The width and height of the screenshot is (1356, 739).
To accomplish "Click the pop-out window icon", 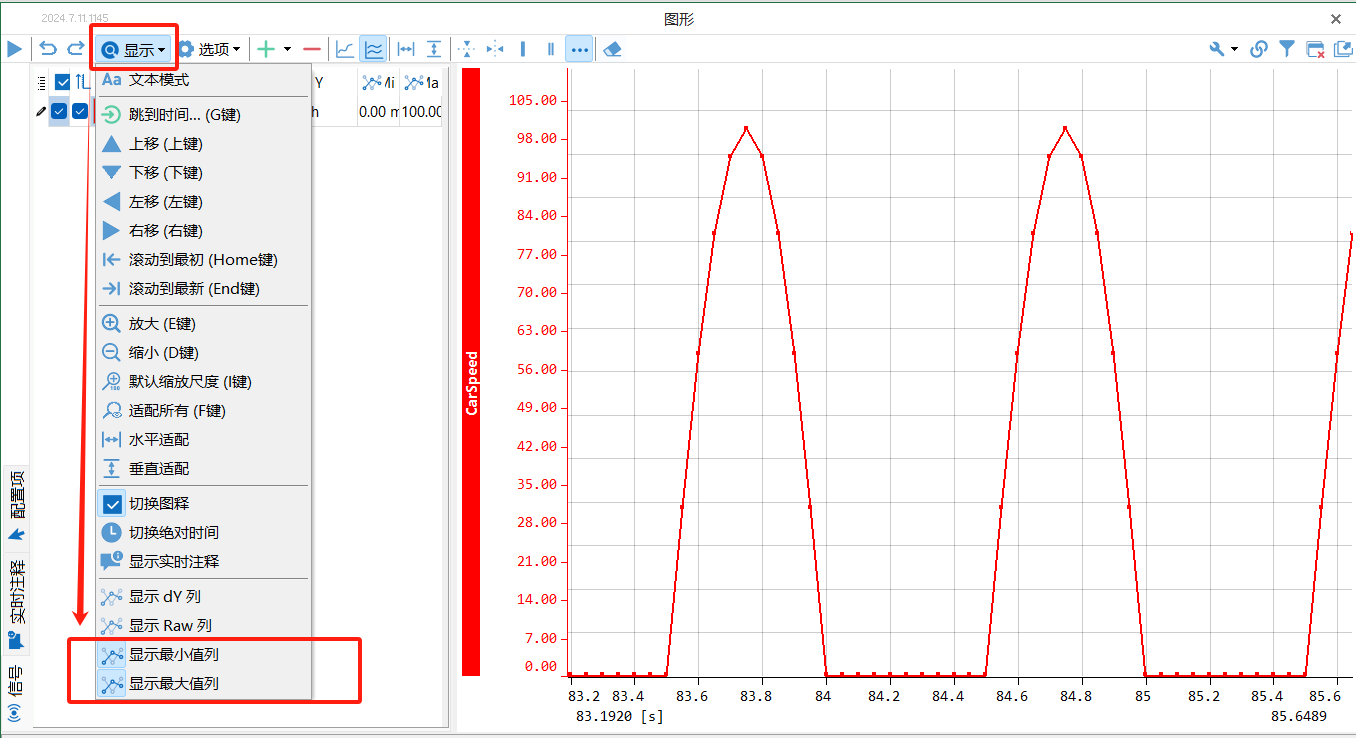I will pos(1342,49).
